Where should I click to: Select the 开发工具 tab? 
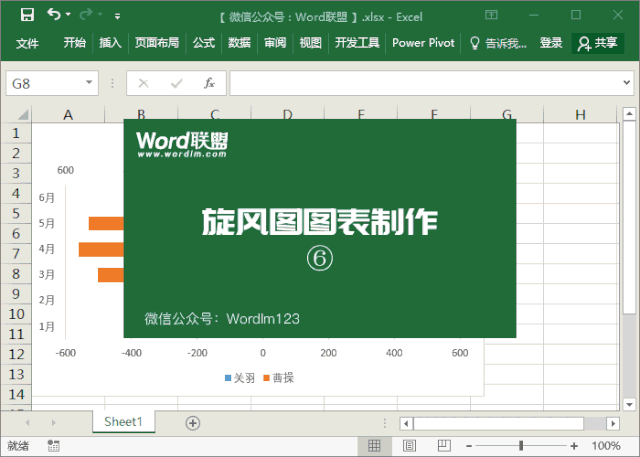[357, 43]
